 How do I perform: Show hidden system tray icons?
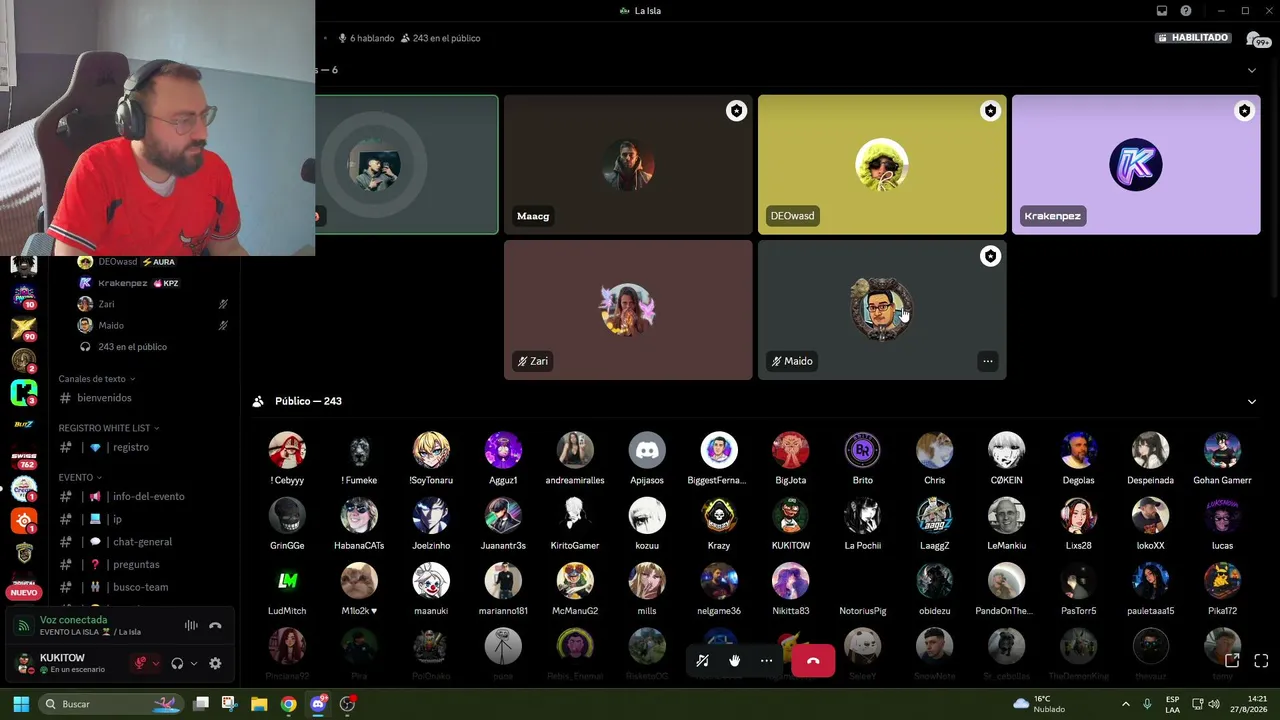(1125, 704)
